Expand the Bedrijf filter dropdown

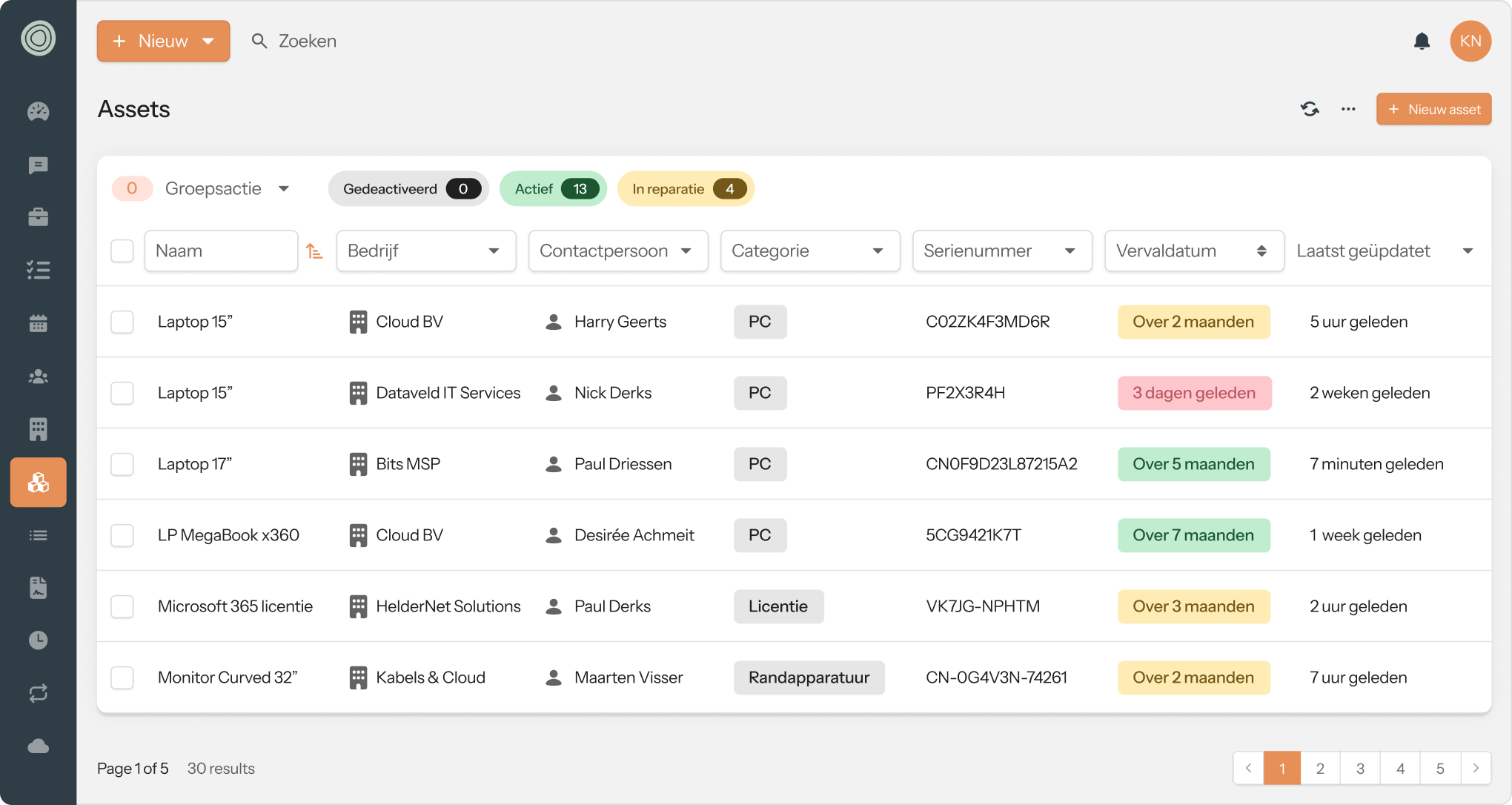pyautogui.click(x=426, y=251)
